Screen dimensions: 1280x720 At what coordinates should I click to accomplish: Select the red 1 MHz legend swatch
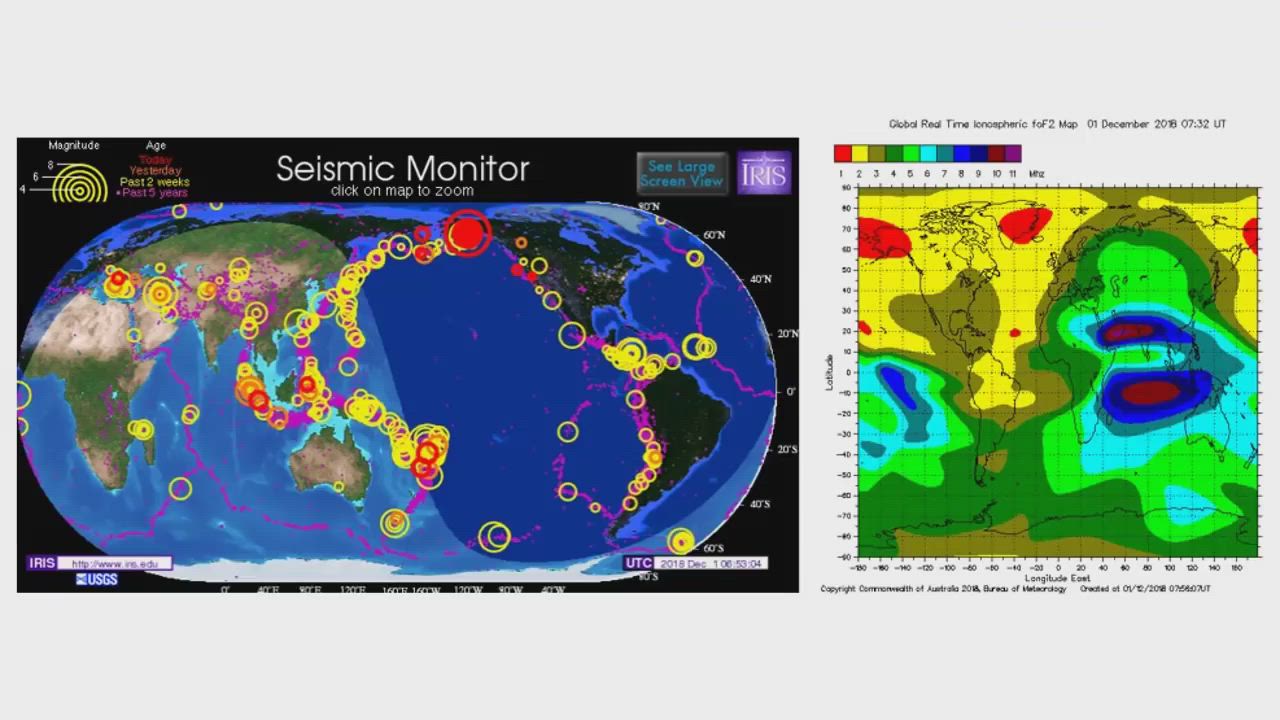click(843, 154)
